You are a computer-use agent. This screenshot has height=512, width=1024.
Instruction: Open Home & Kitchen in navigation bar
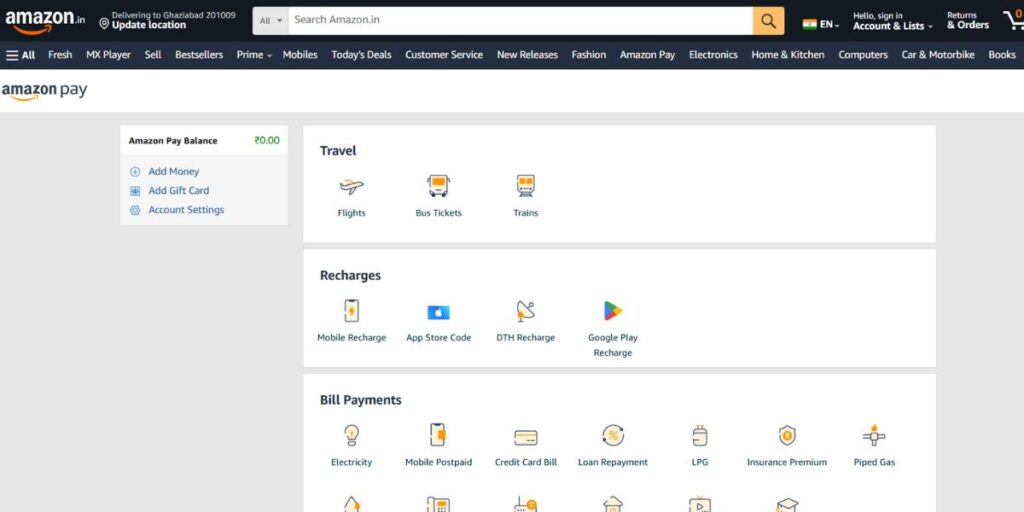788,55
